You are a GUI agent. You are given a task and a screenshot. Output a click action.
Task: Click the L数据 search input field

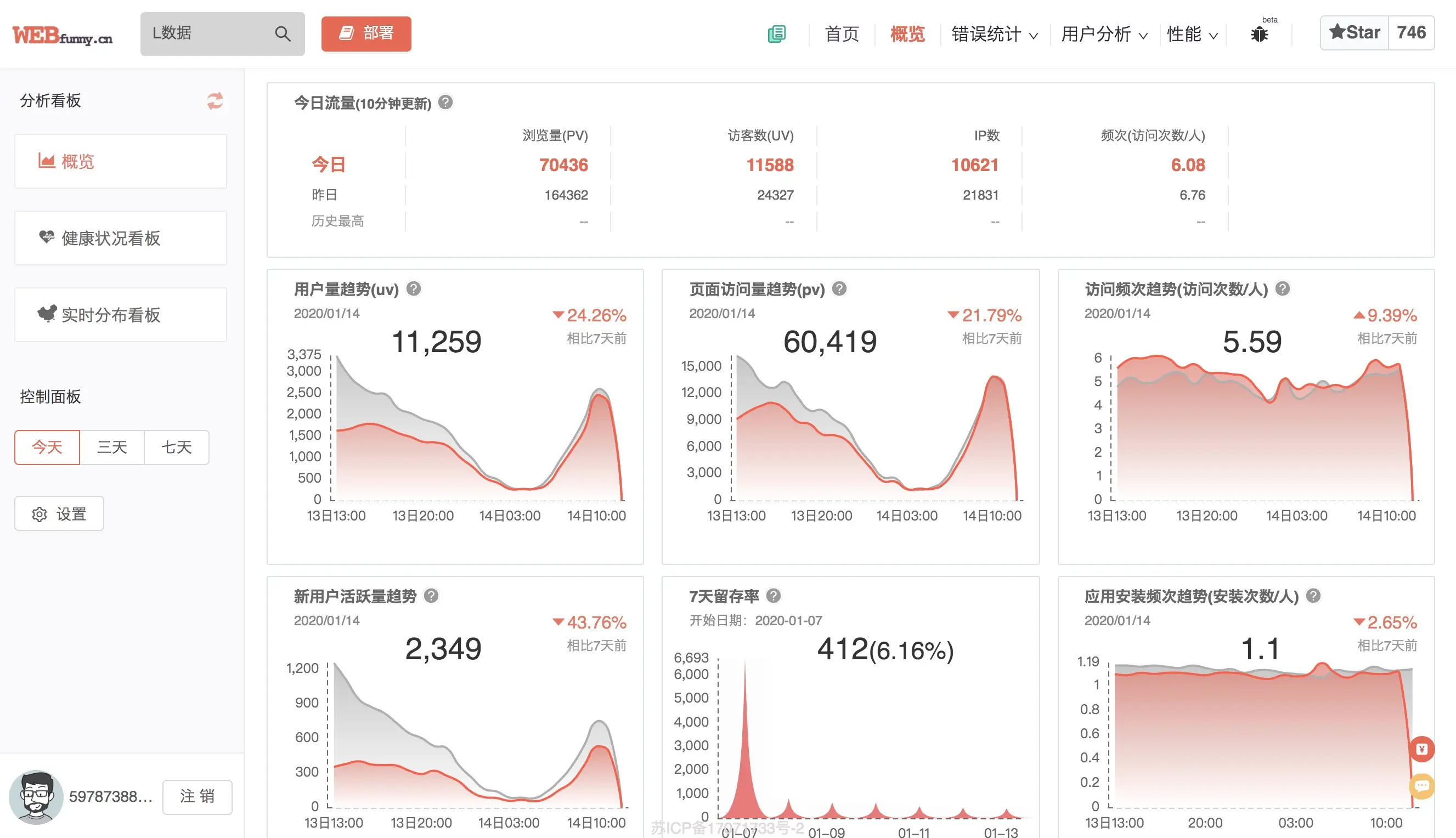coord(207,33)
